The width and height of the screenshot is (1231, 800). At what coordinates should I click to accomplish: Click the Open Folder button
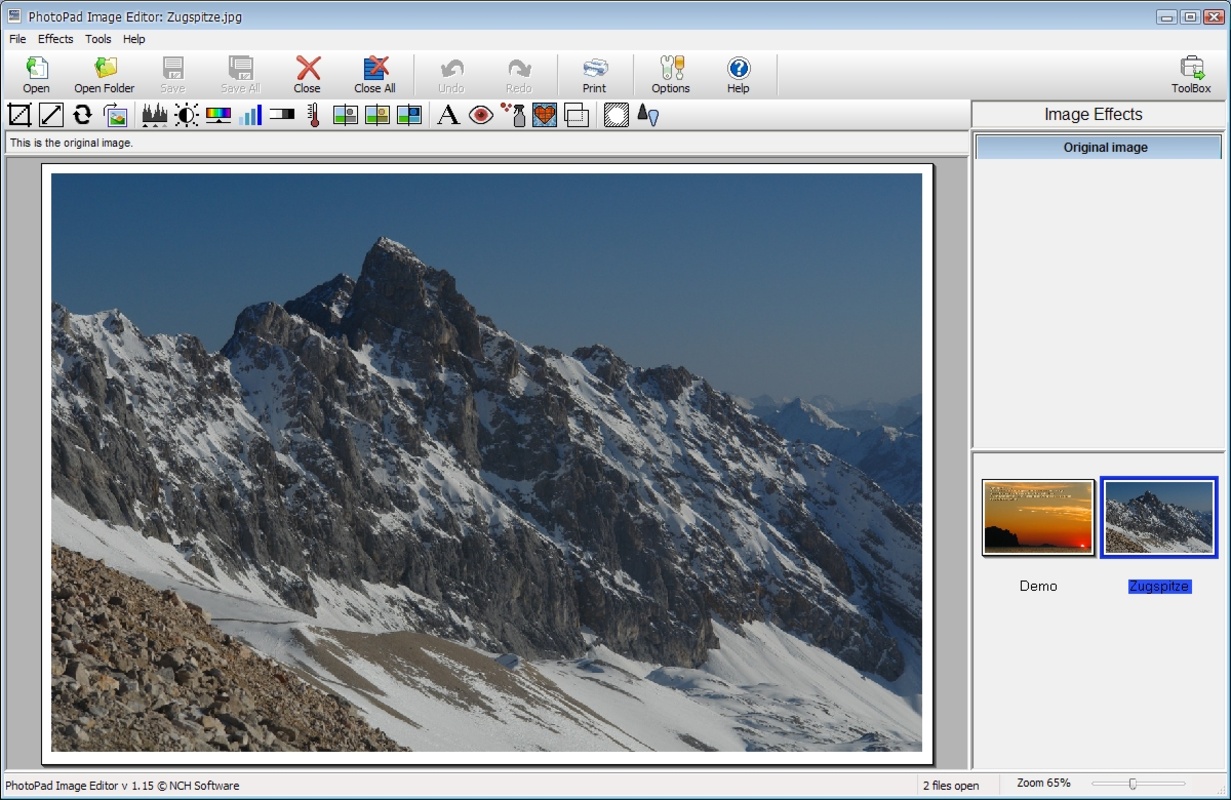point(104,75)
